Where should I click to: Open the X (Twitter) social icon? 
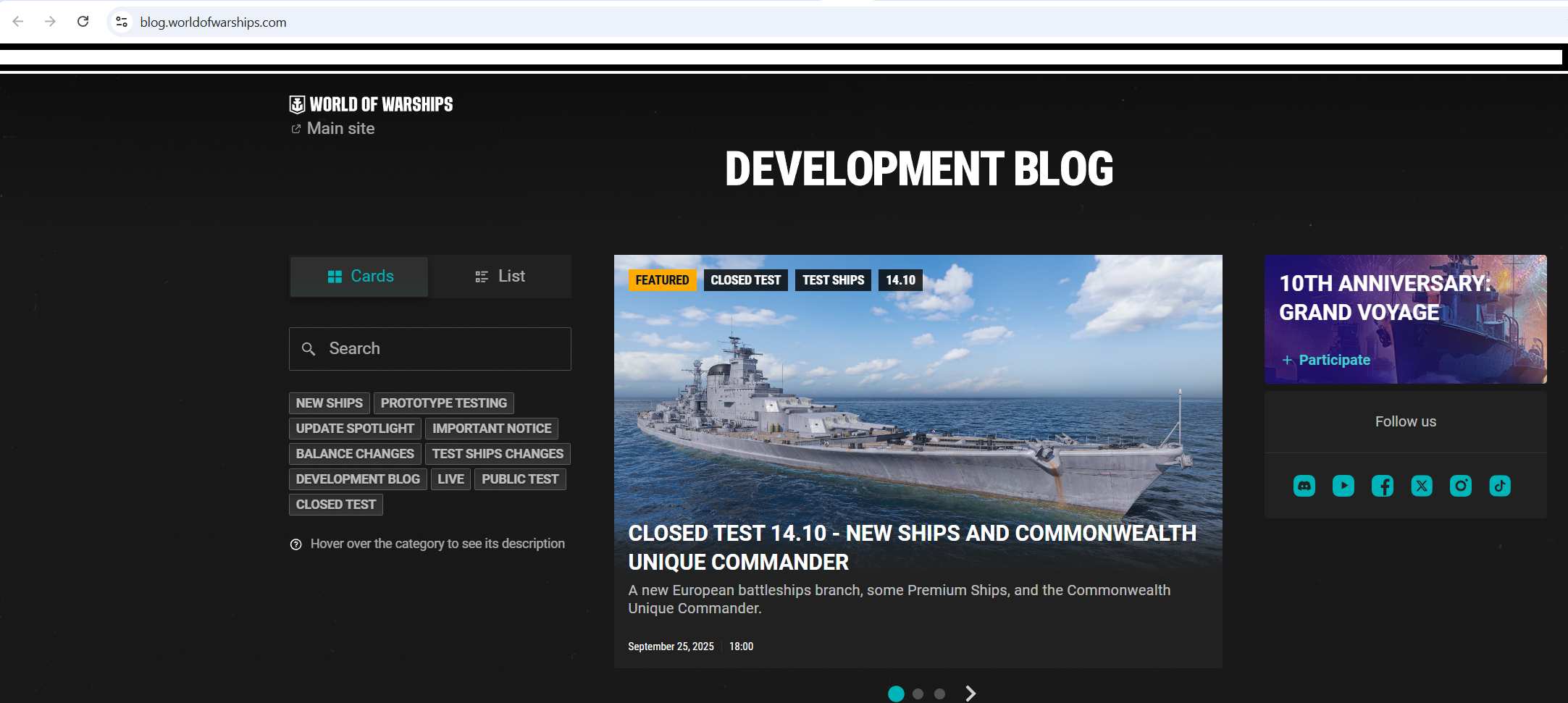[1421, 486]
